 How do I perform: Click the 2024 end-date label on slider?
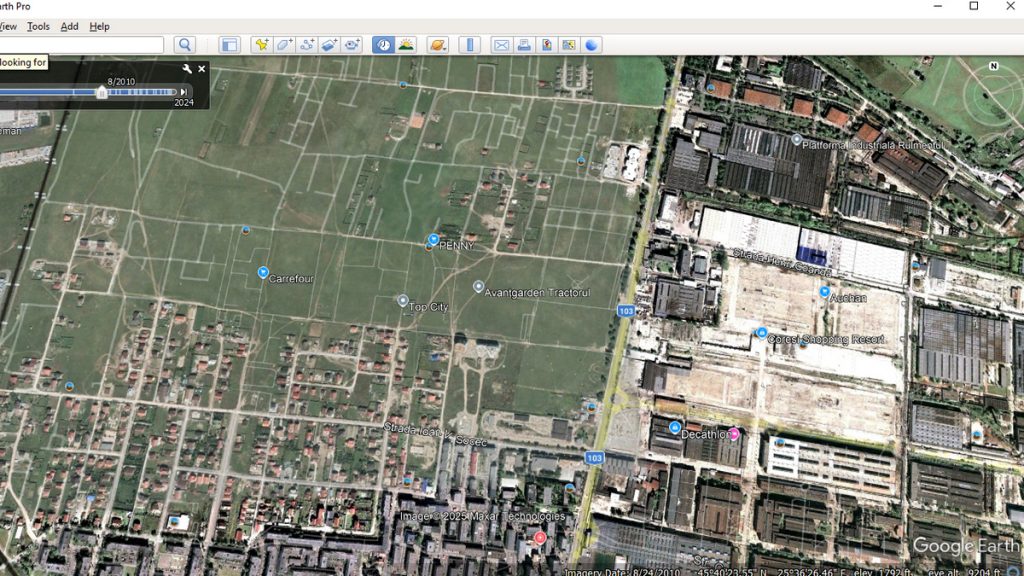click(x=184, y=103)
